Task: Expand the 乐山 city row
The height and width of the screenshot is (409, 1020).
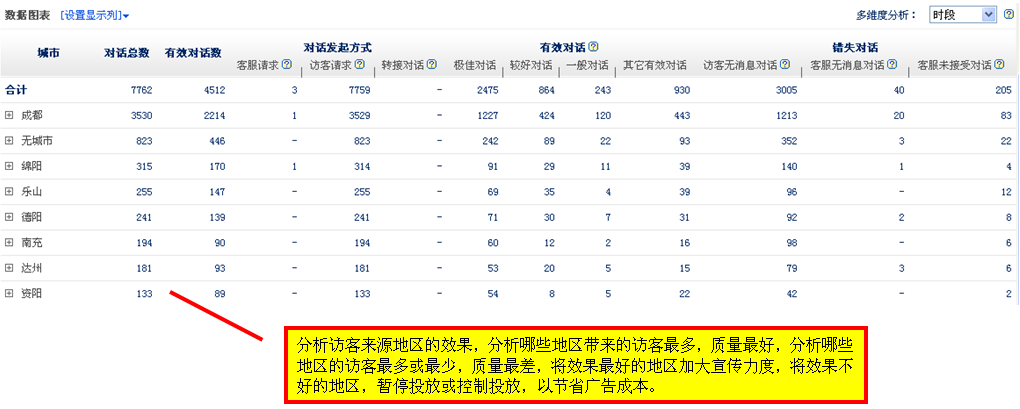Action: point(9,191)
